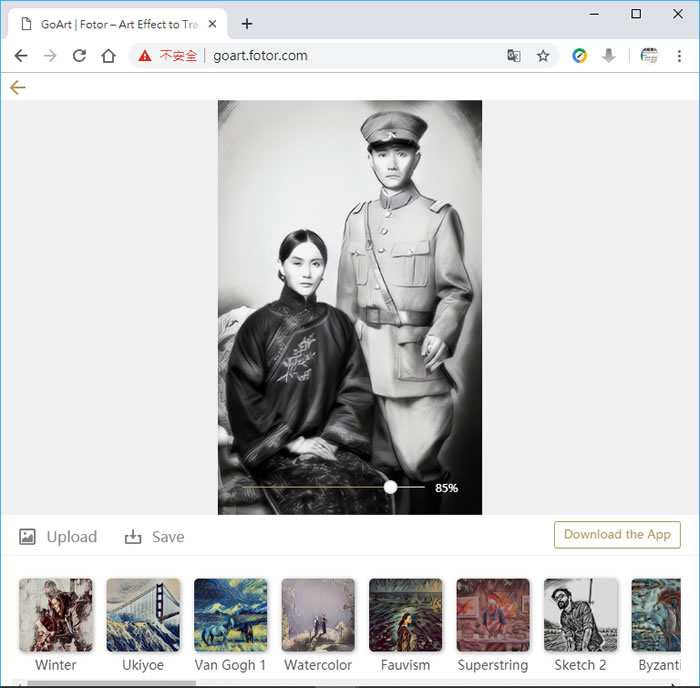Screen dimensions: 700x688
Task: Click the red not-secure warning icon
Action: click(145, 56)
